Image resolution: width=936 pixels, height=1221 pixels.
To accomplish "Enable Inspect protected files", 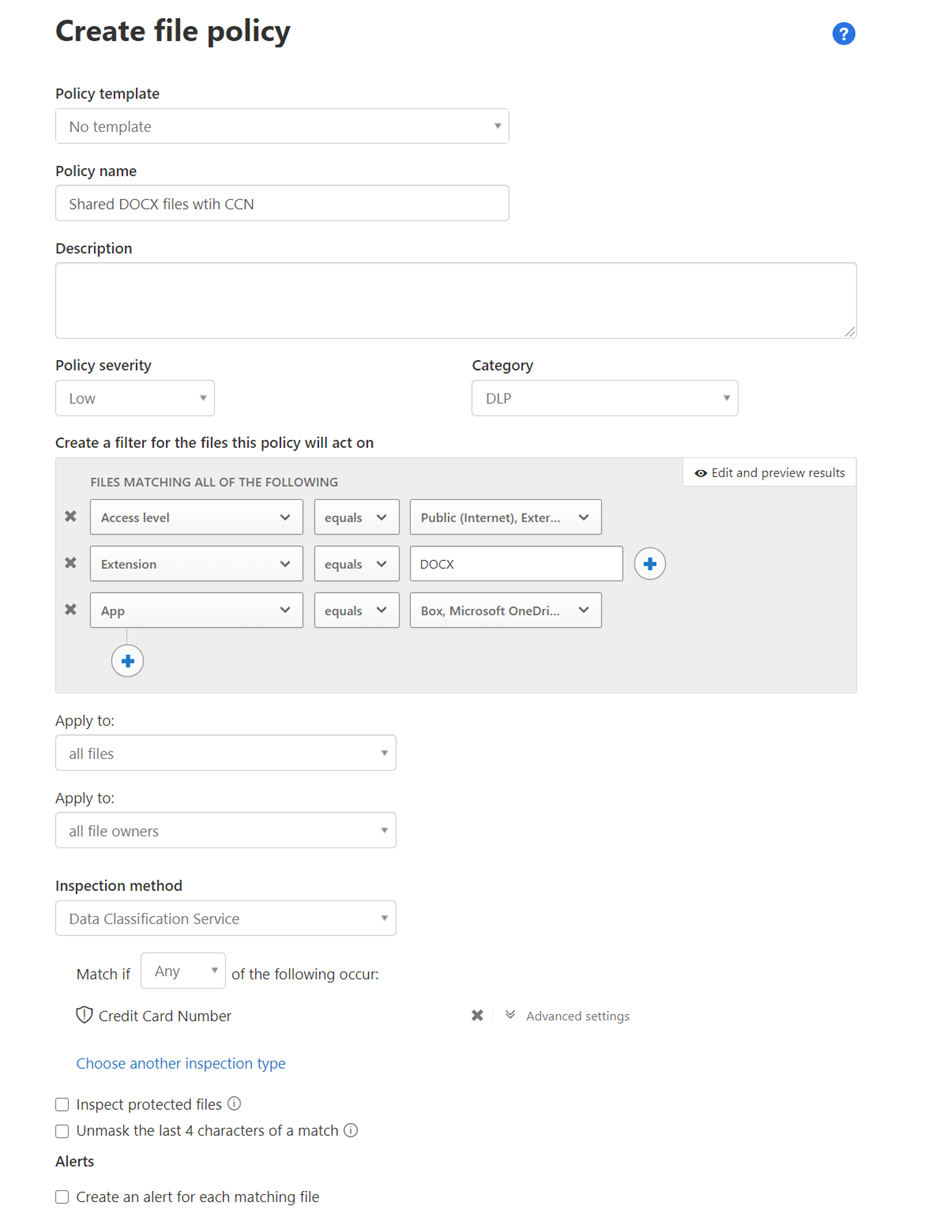I will coord(62,1104).
